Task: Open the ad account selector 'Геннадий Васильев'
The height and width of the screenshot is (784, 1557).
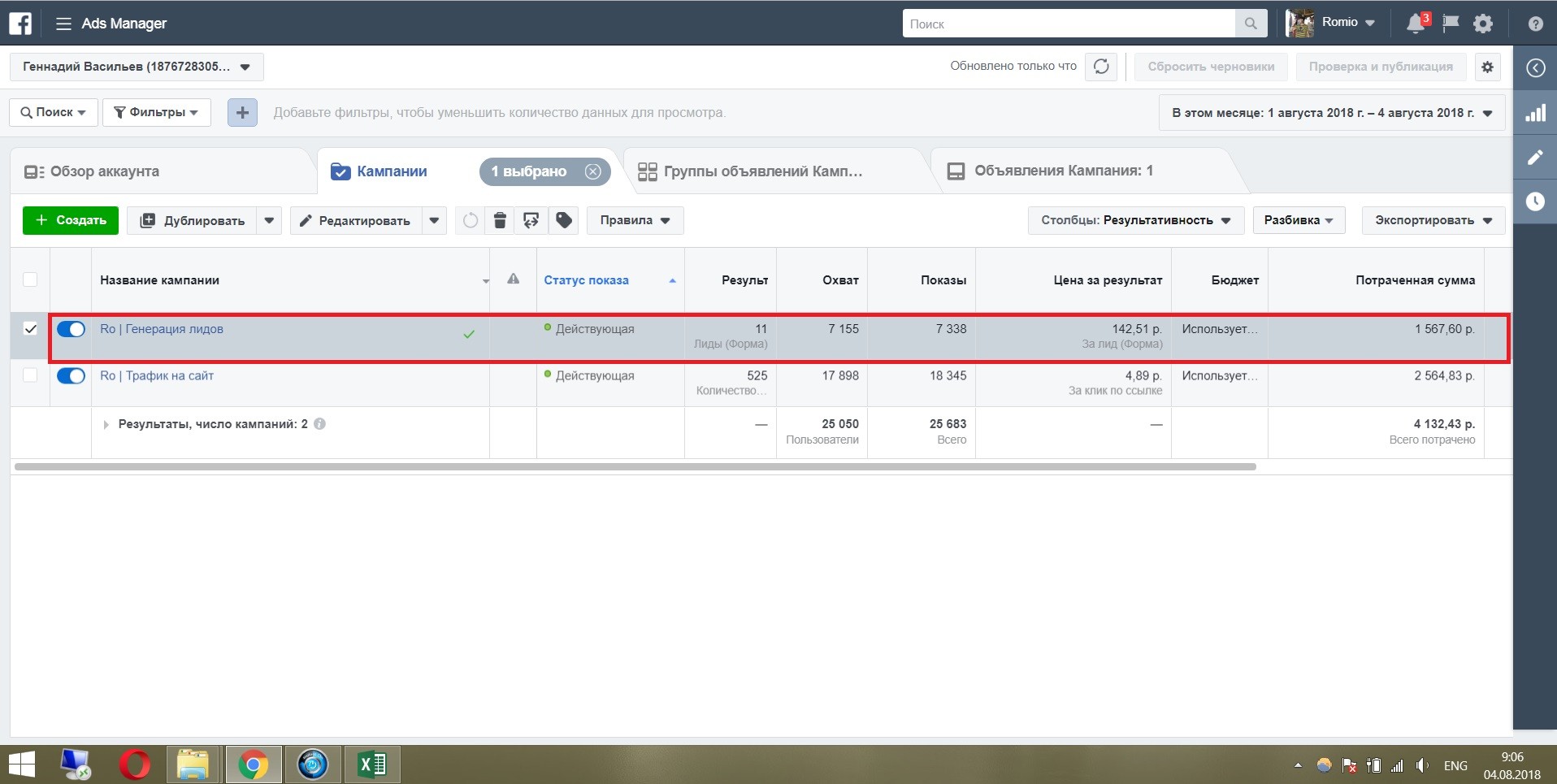Action: (x=137, y=67)
